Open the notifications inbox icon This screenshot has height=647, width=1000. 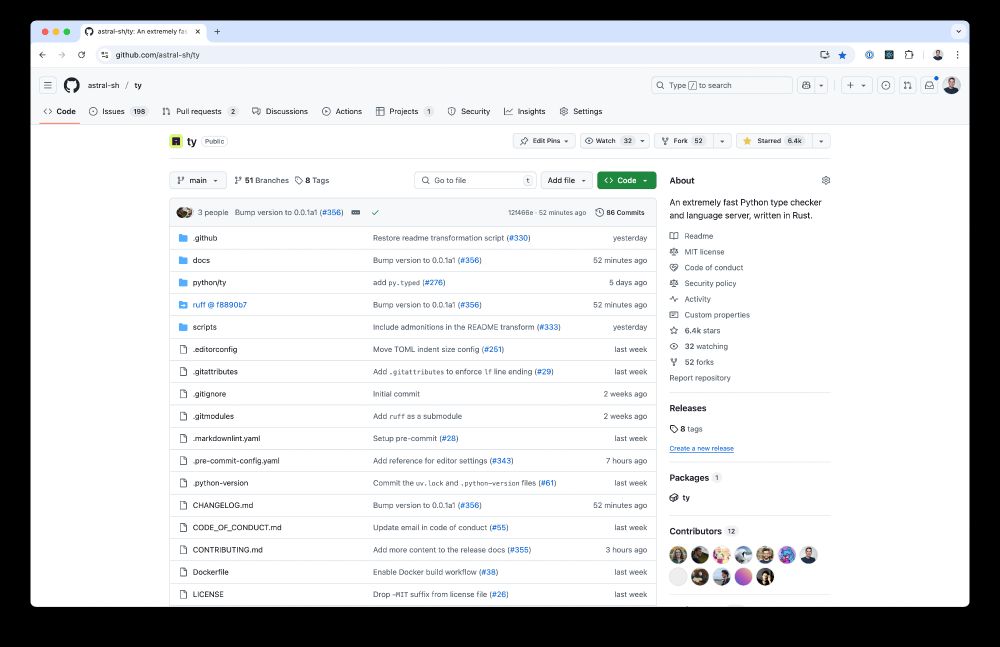tap(929, 85)
